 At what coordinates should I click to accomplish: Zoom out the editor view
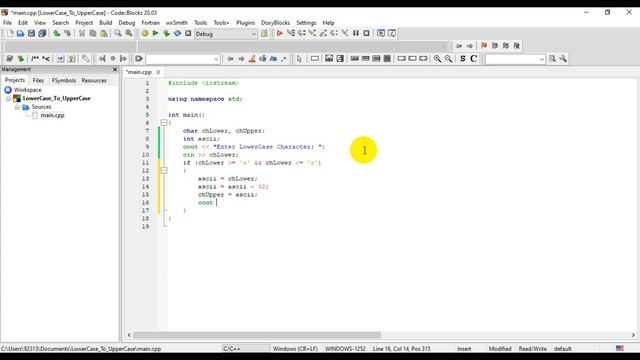(x=448, y=59)
